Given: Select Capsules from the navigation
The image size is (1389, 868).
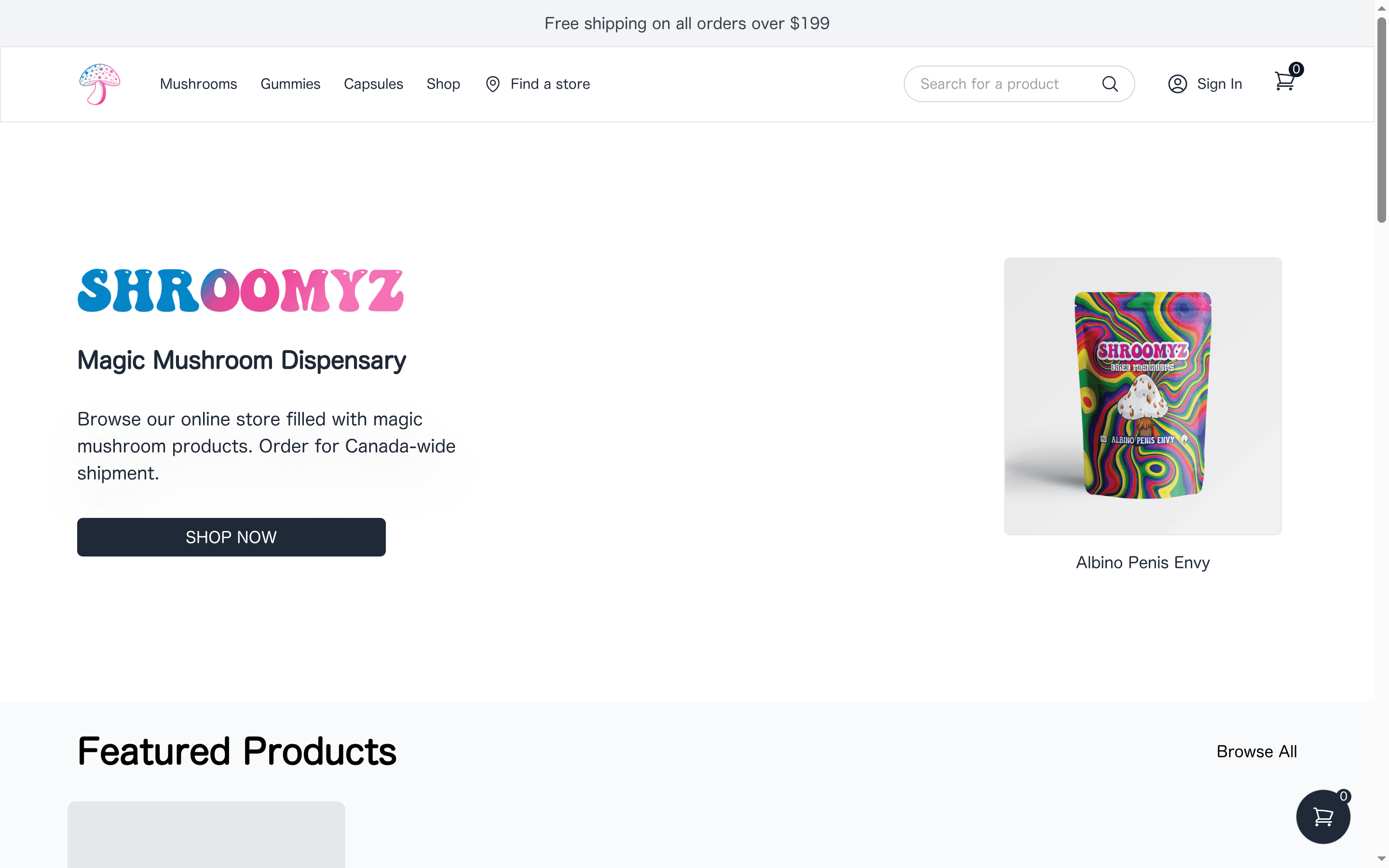Looking at the screenshot, I should (x=374, y=84).
